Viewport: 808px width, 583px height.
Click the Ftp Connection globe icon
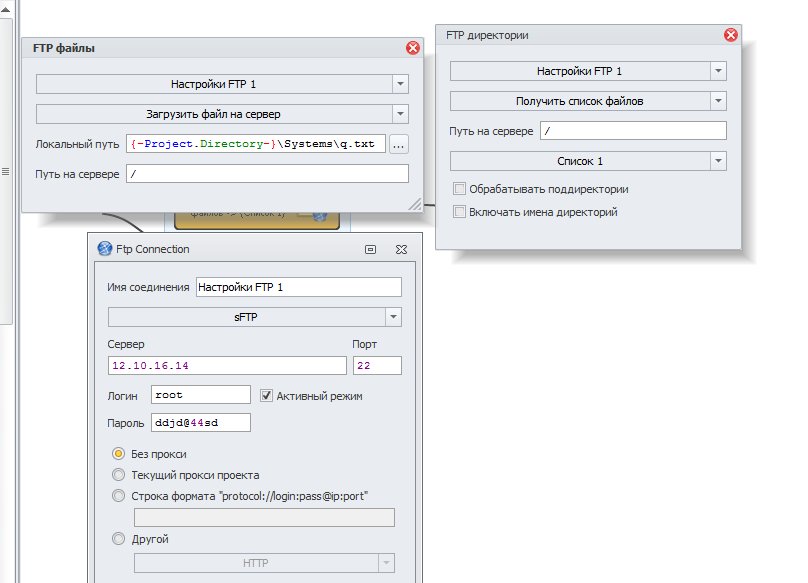(105, 249)
